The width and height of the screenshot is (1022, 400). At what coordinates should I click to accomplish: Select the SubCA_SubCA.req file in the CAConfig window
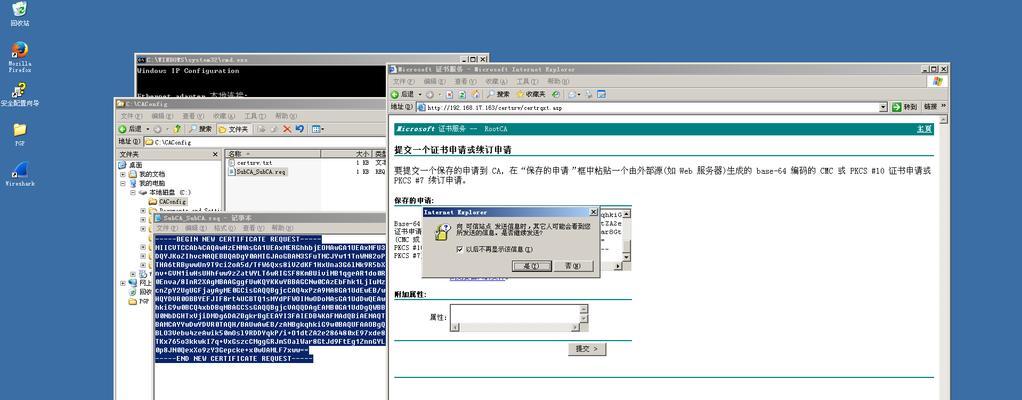[257, 172]
